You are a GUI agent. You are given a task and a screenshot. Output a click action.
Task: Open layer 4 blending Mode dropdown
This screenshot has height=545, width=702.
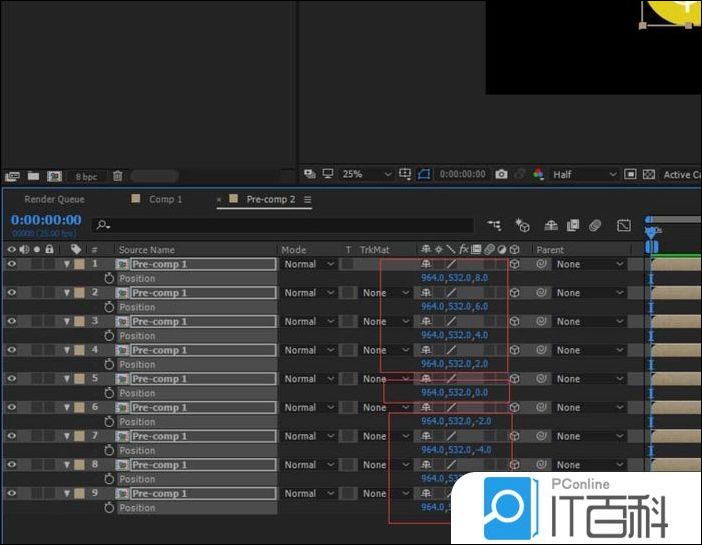(309, 350)
